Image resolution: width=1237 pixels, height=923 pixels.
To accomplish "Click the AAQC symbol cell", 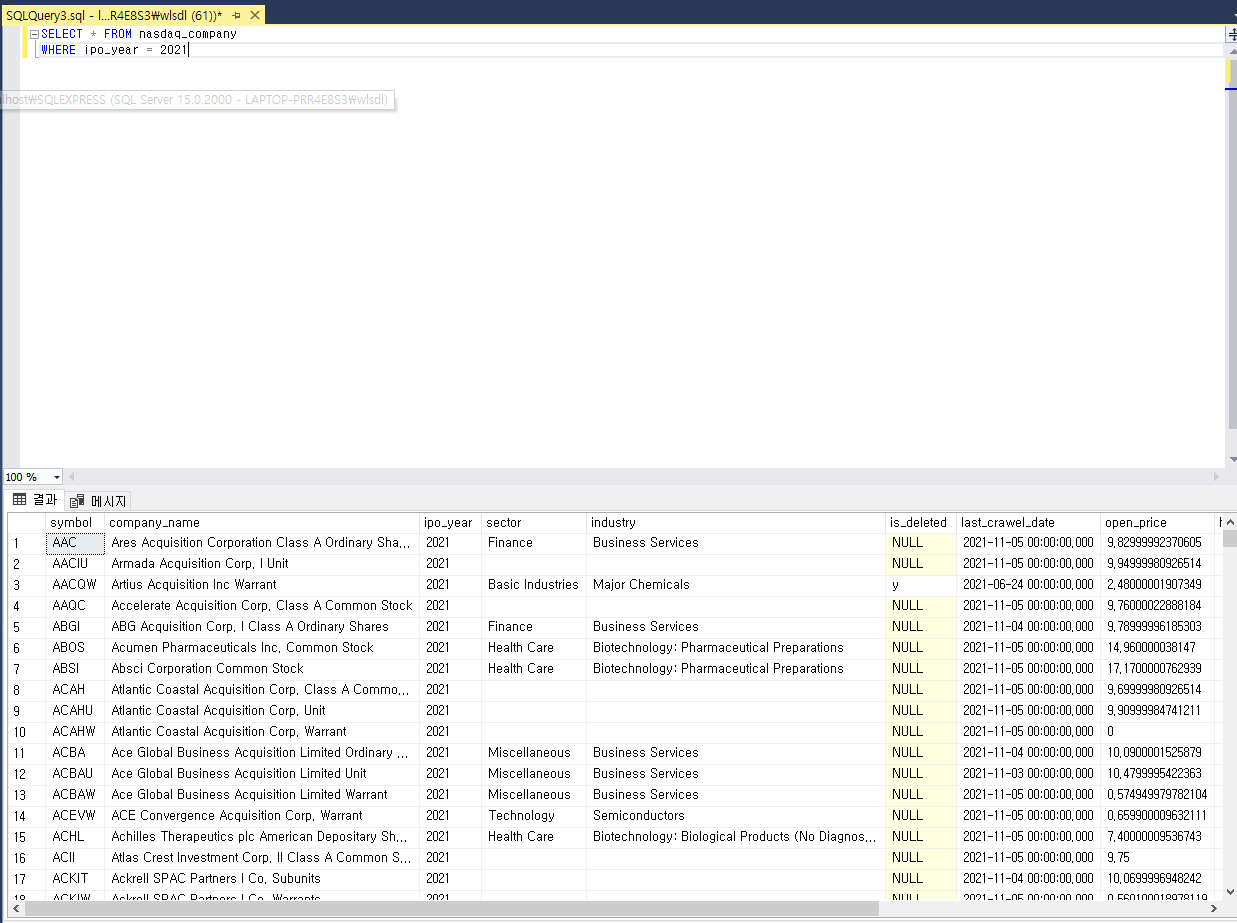I will click(75, 606).
